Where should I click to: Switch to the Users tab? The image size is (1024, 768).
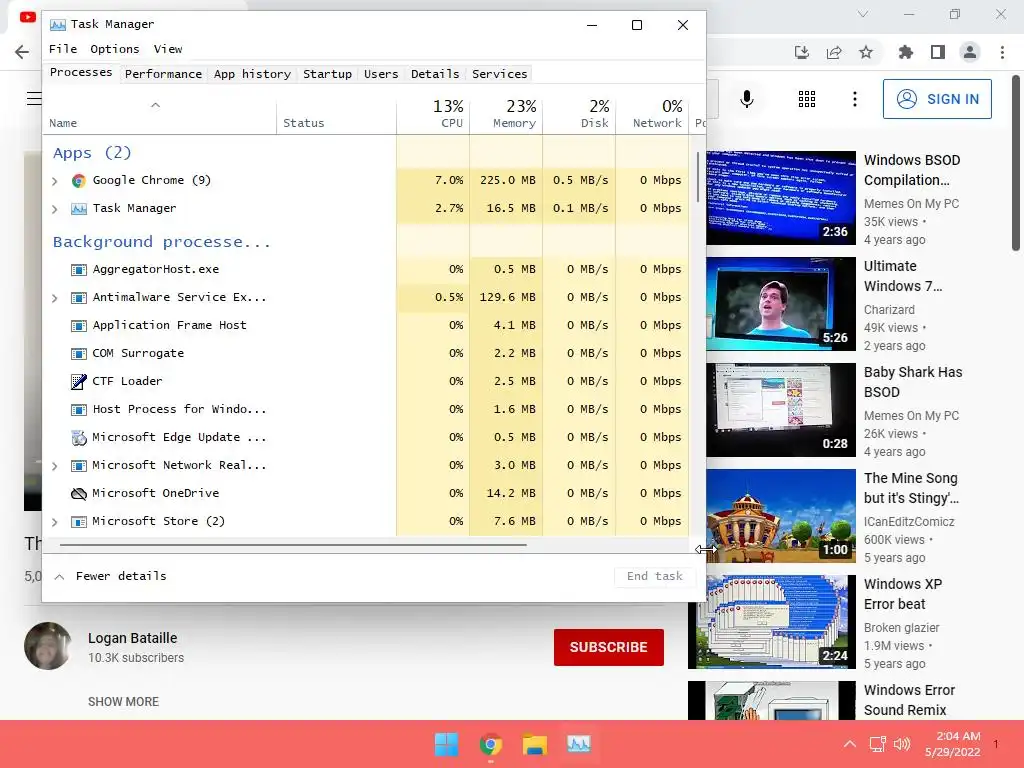click(x=381, y=74)
